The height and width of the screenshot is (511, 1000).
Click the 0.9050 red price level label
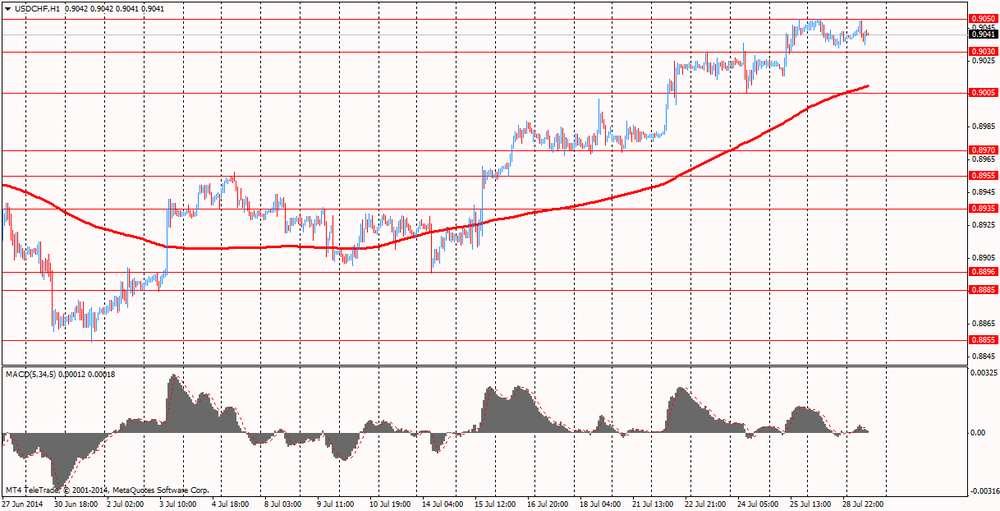(x=982, y=18)
